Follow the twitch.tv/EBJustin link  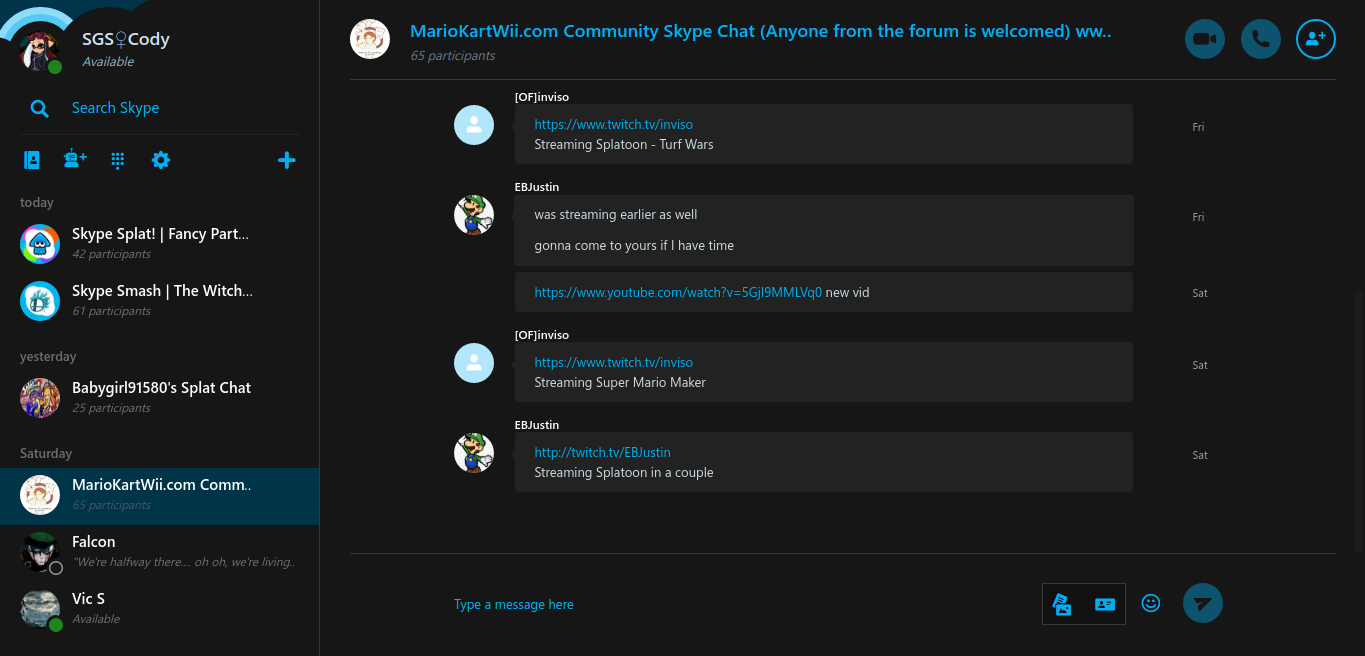[x=602, y=452]
